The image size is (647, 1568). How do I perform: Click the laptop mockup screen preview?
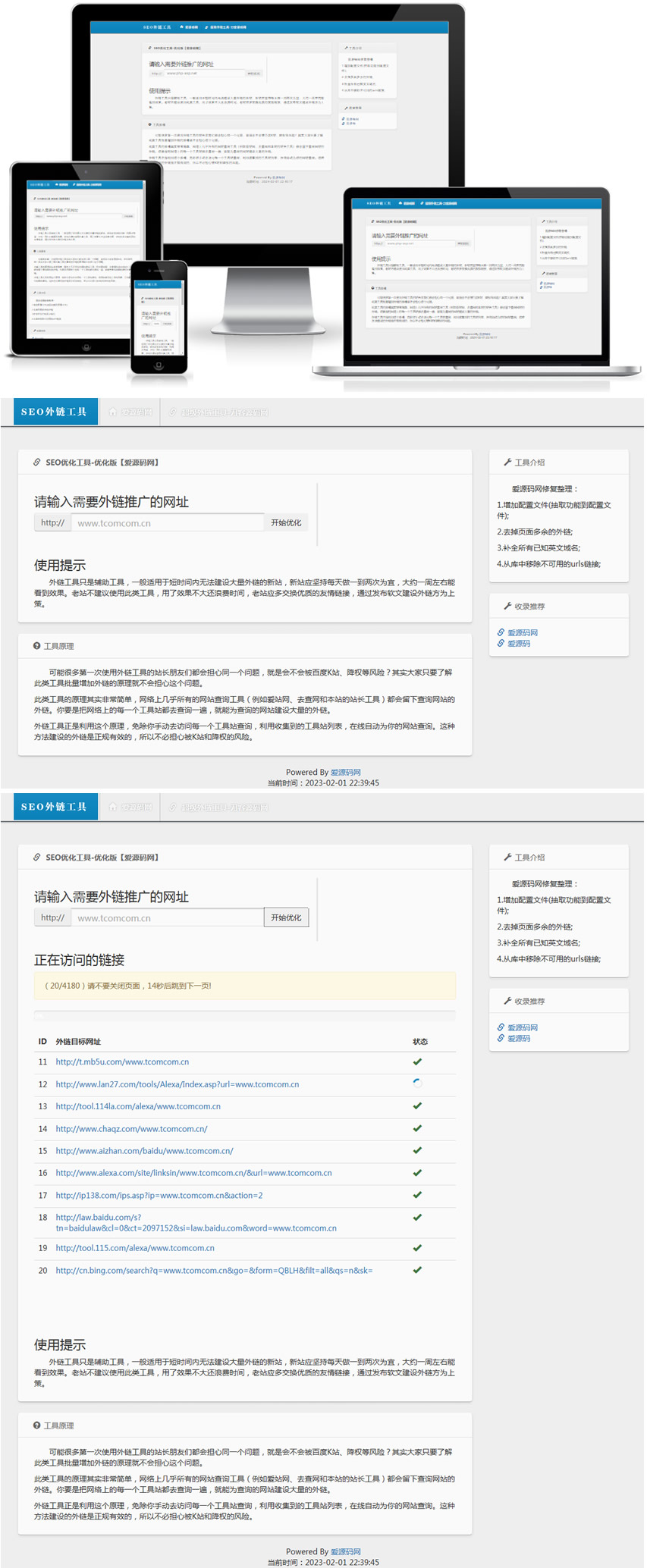coord(476,277)
